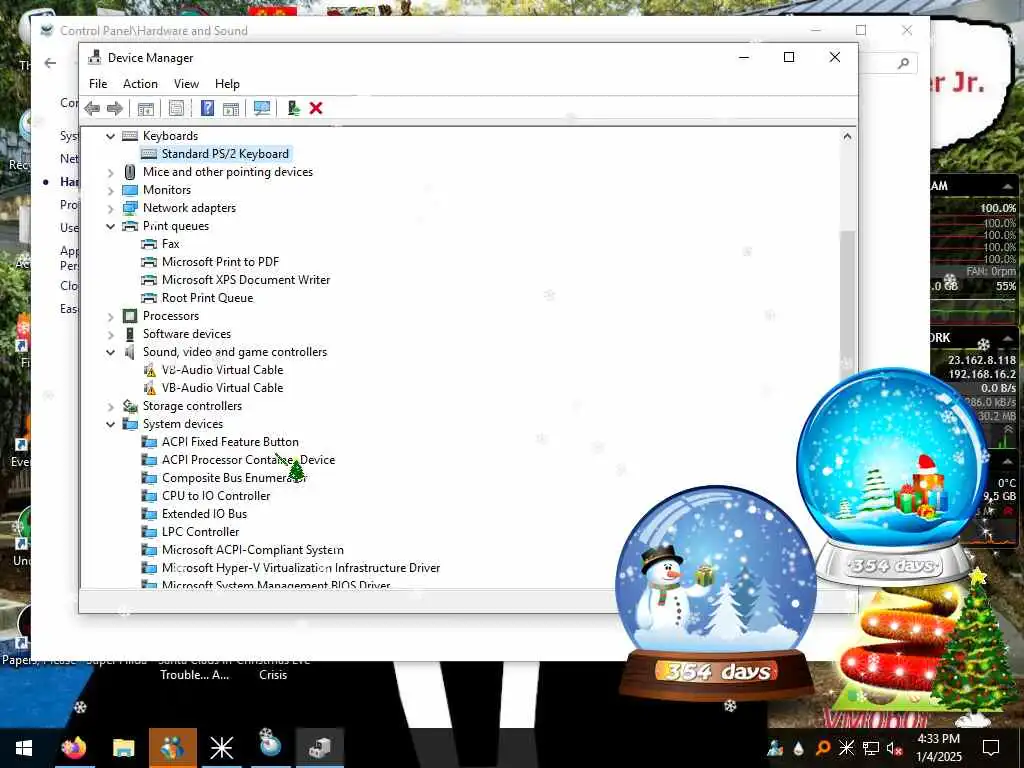The image size is (1024, 768).
Task: Select the Fax print queue
Action: point(170,244)
